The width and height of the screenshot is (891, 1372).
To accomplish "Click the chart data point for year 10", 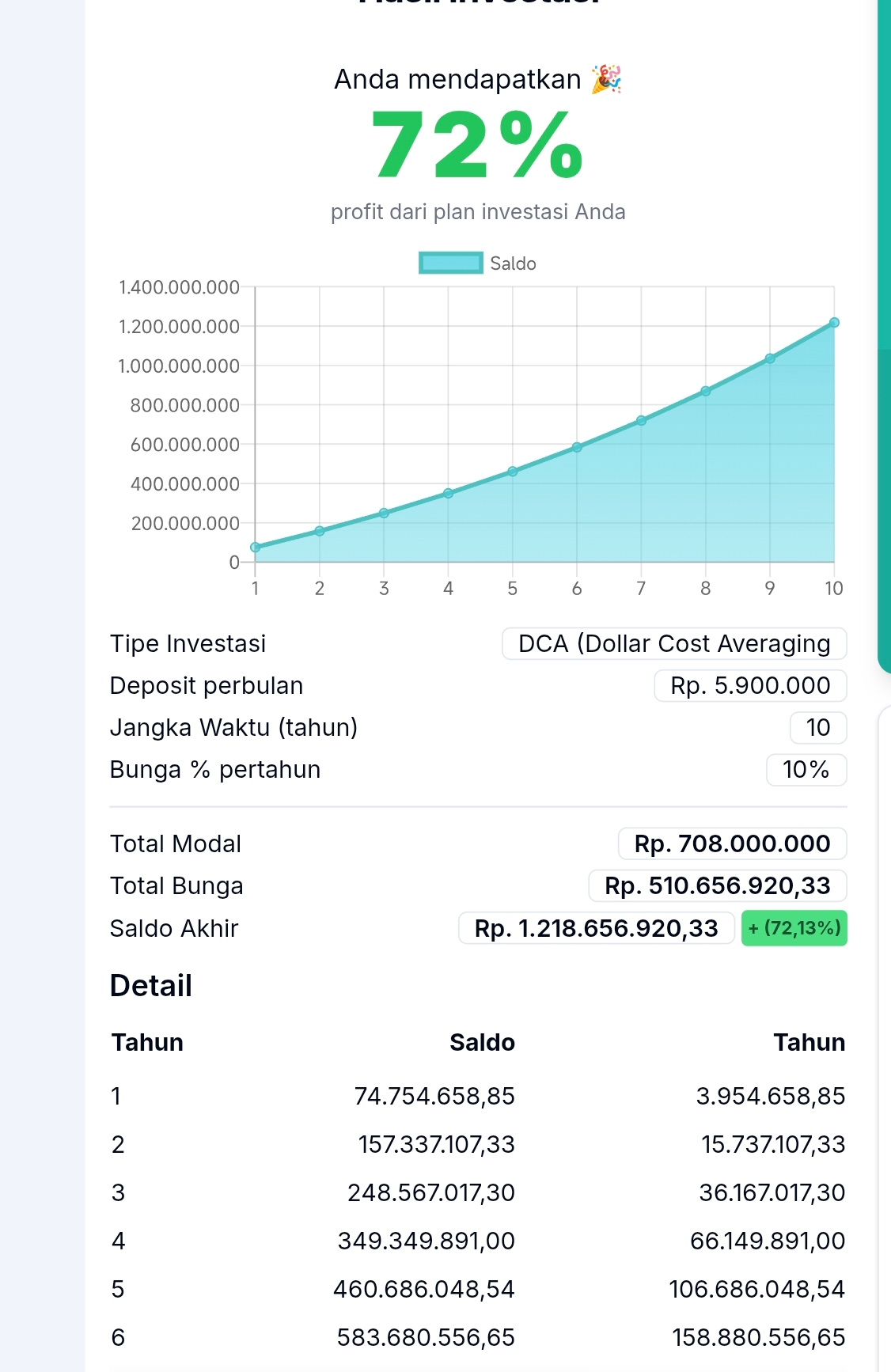I will pyautogui.click(x=834, y=323).
